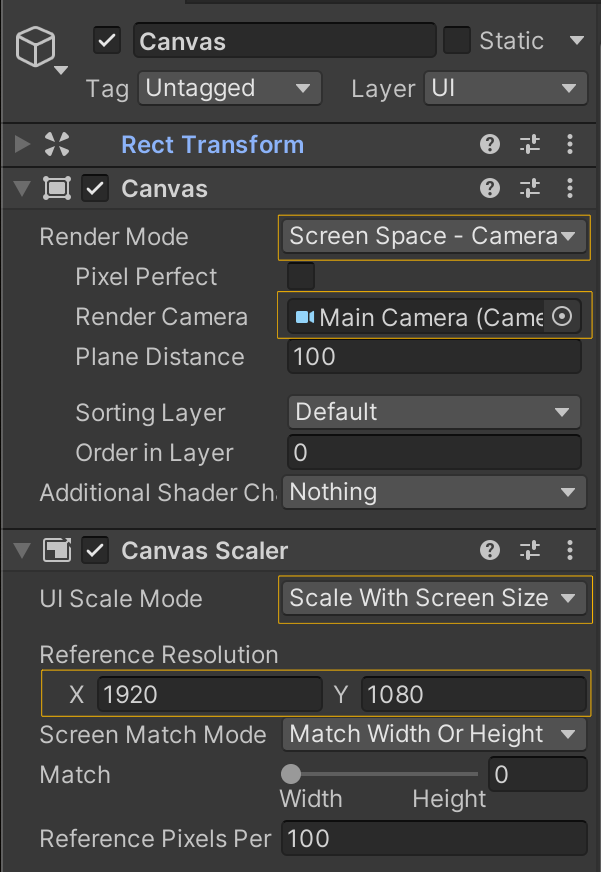Open the UI Scale Mode dropdown
The width and height of the screenshot is (601, 872).
click(433, 599)
